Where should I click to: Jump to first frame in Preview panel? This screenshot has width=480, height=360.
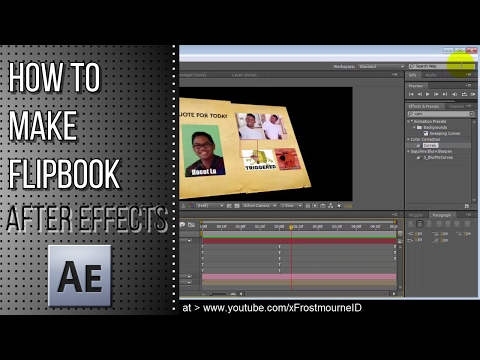(x=411, y=94)
